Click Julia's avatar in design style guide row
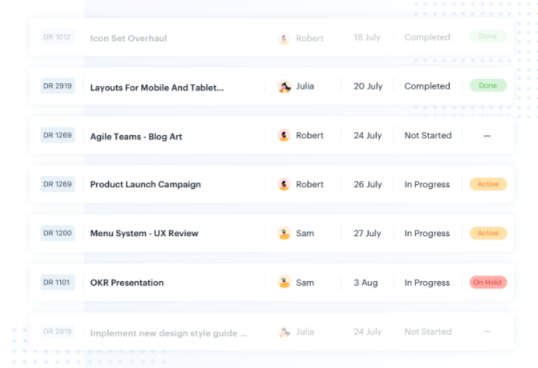This screenshot has height=368, width=538. click(284, 332)
